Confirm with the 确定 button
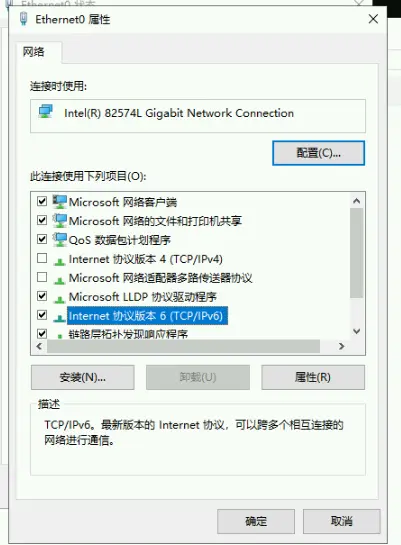Image resolution: width=401 pixels, height=545 pixels. (256, 521)
